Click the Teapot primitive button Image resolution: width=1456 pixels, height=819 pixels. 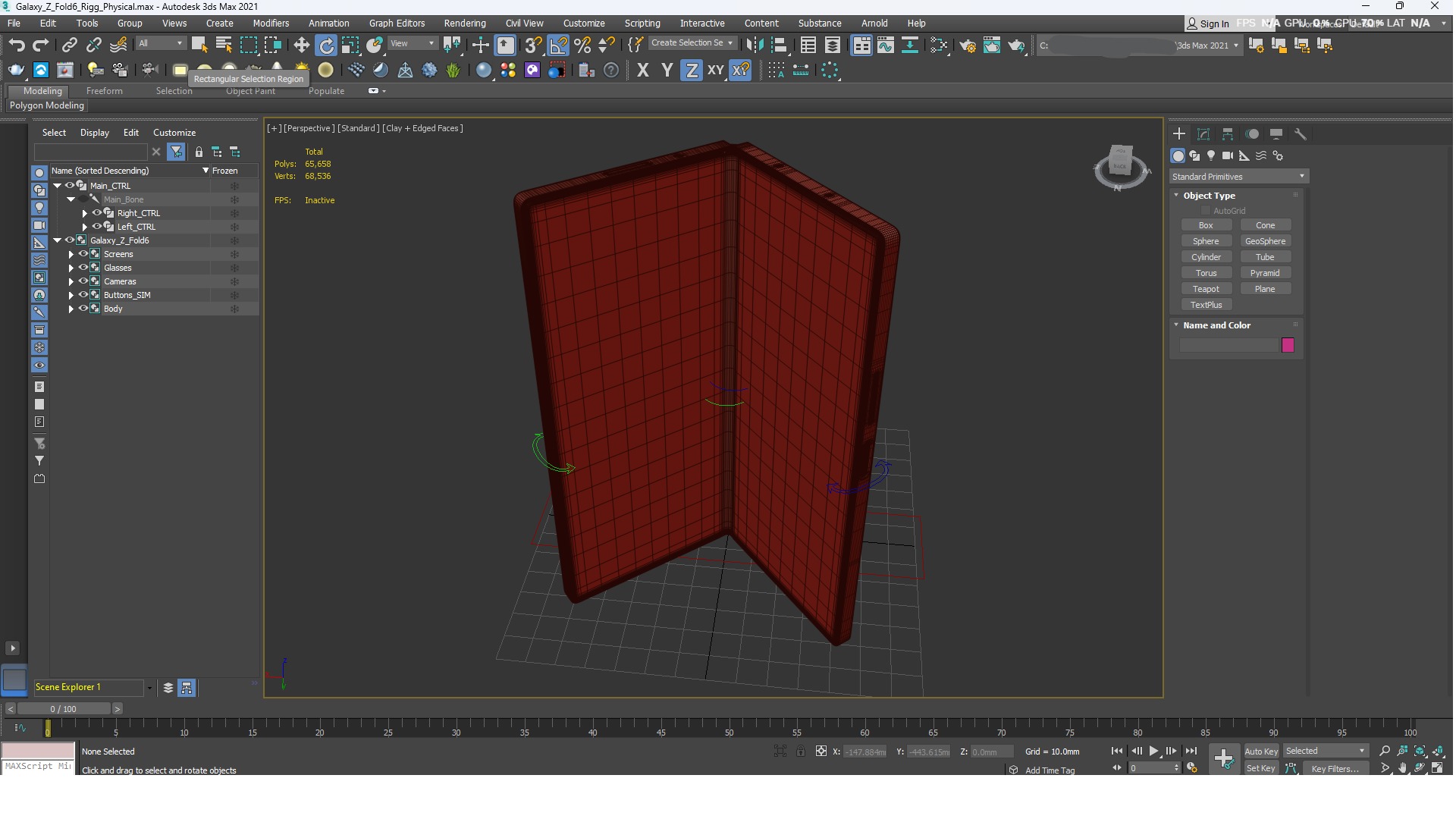pos(1206,289)
